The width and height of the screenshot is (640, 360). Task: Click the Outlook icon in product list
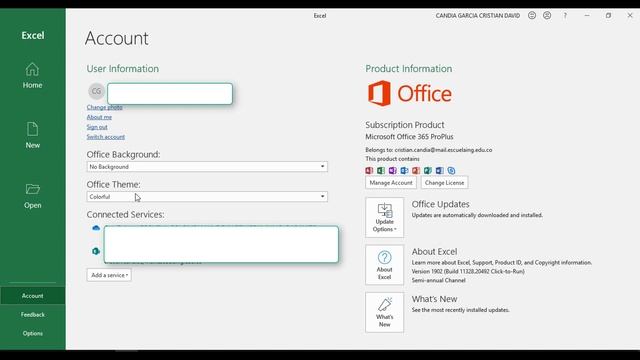[404, 171]
